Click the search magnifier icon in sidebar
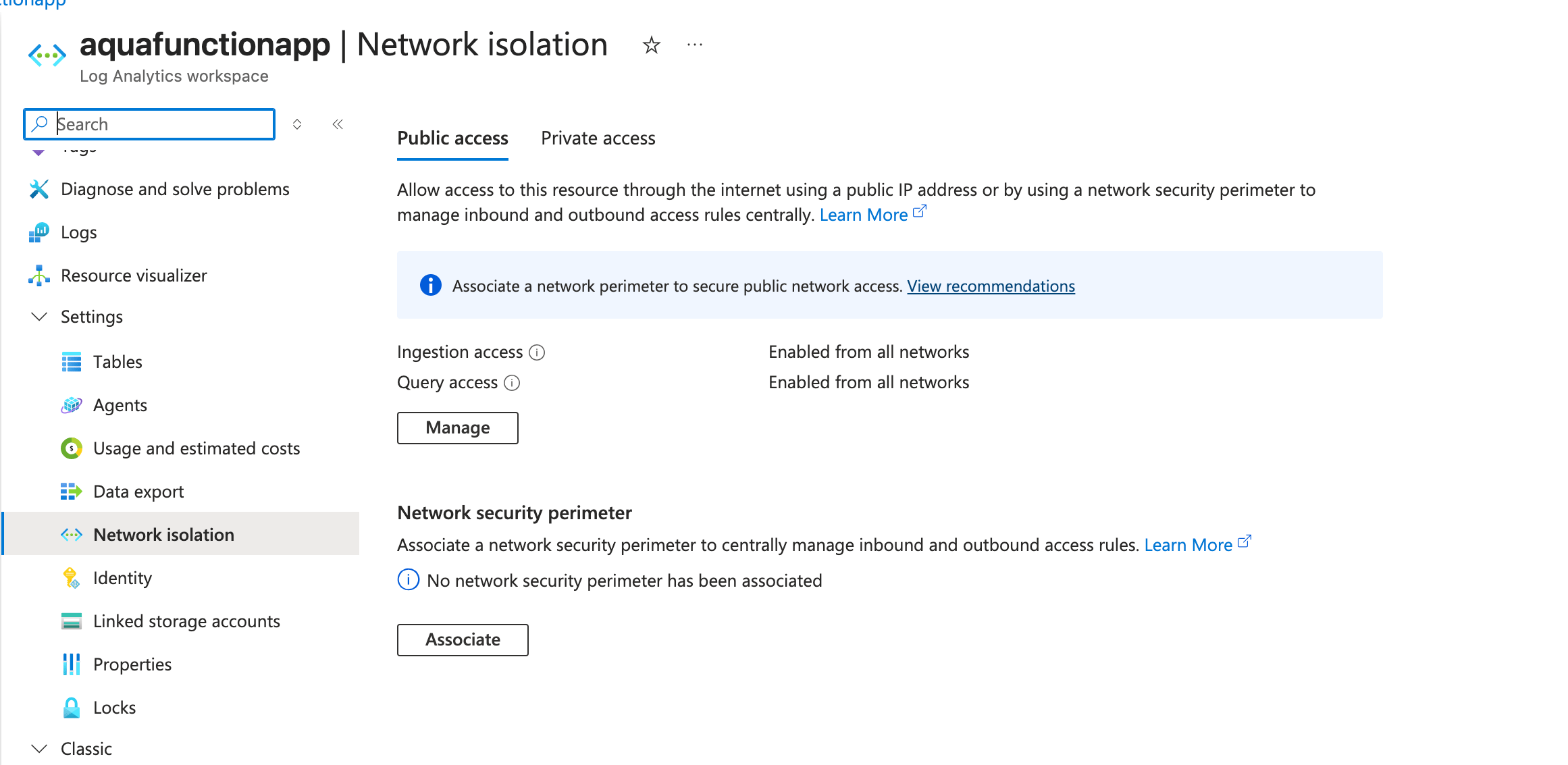1568x765 pixels. click(40, 124)
